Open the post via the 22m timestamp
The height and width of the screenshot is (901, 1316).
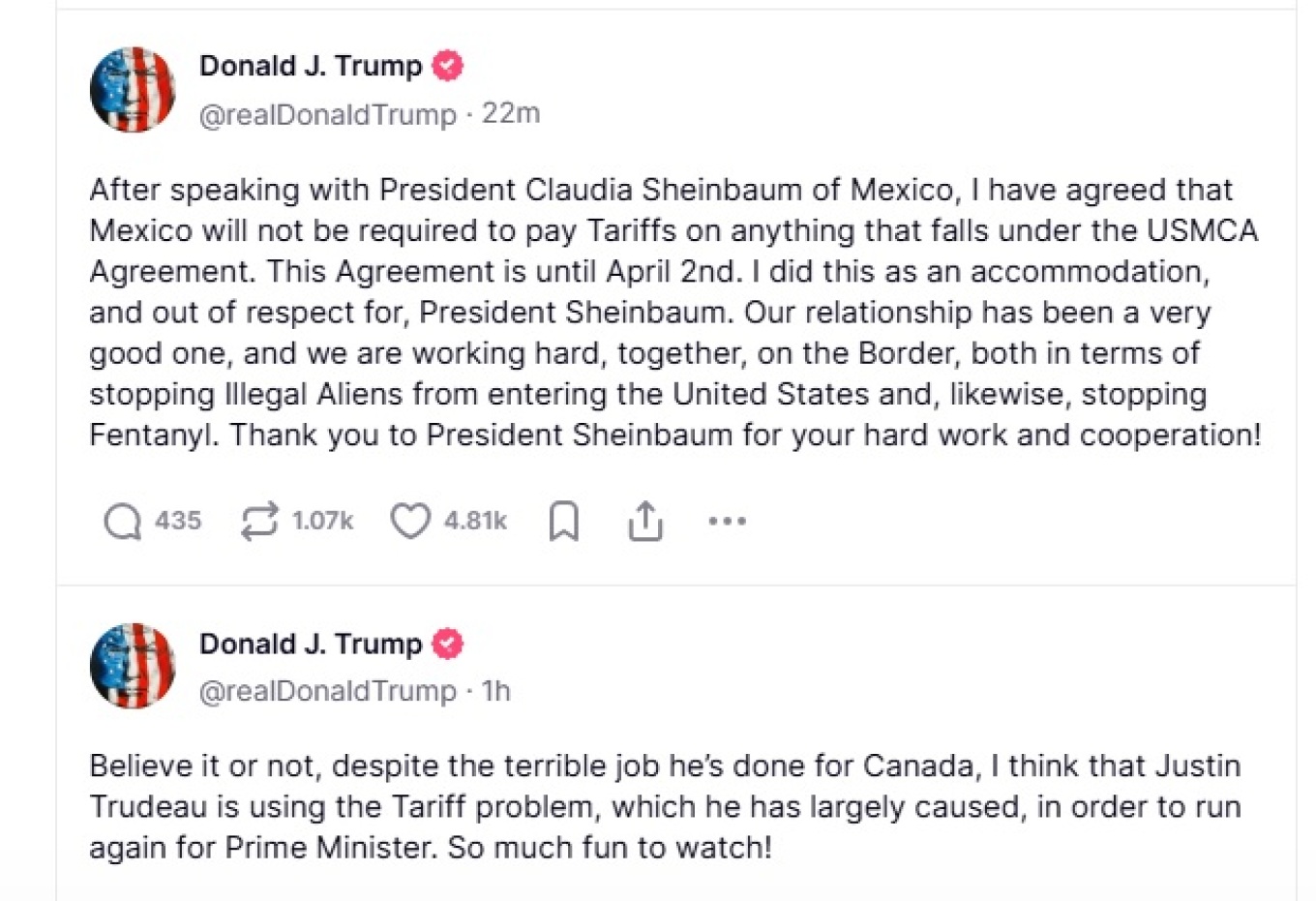click(511, 113)
